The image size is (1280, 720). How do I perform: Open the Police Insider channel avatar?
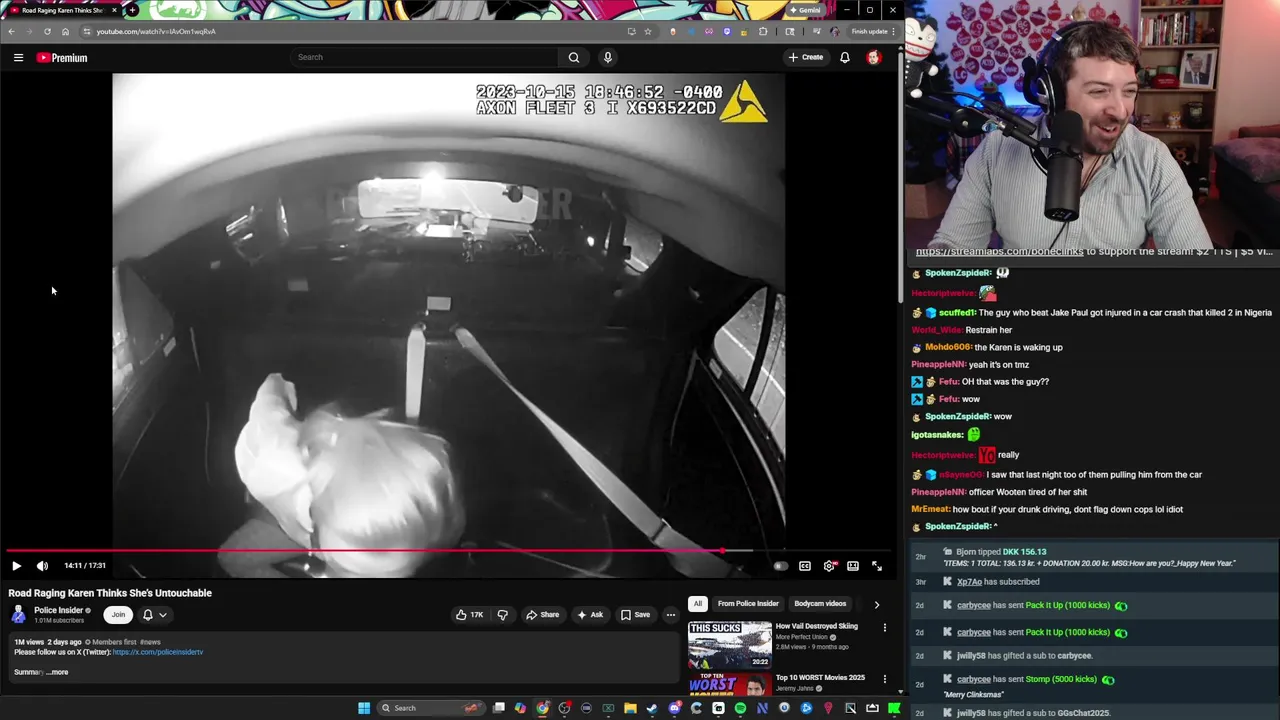tap(18, 615)
